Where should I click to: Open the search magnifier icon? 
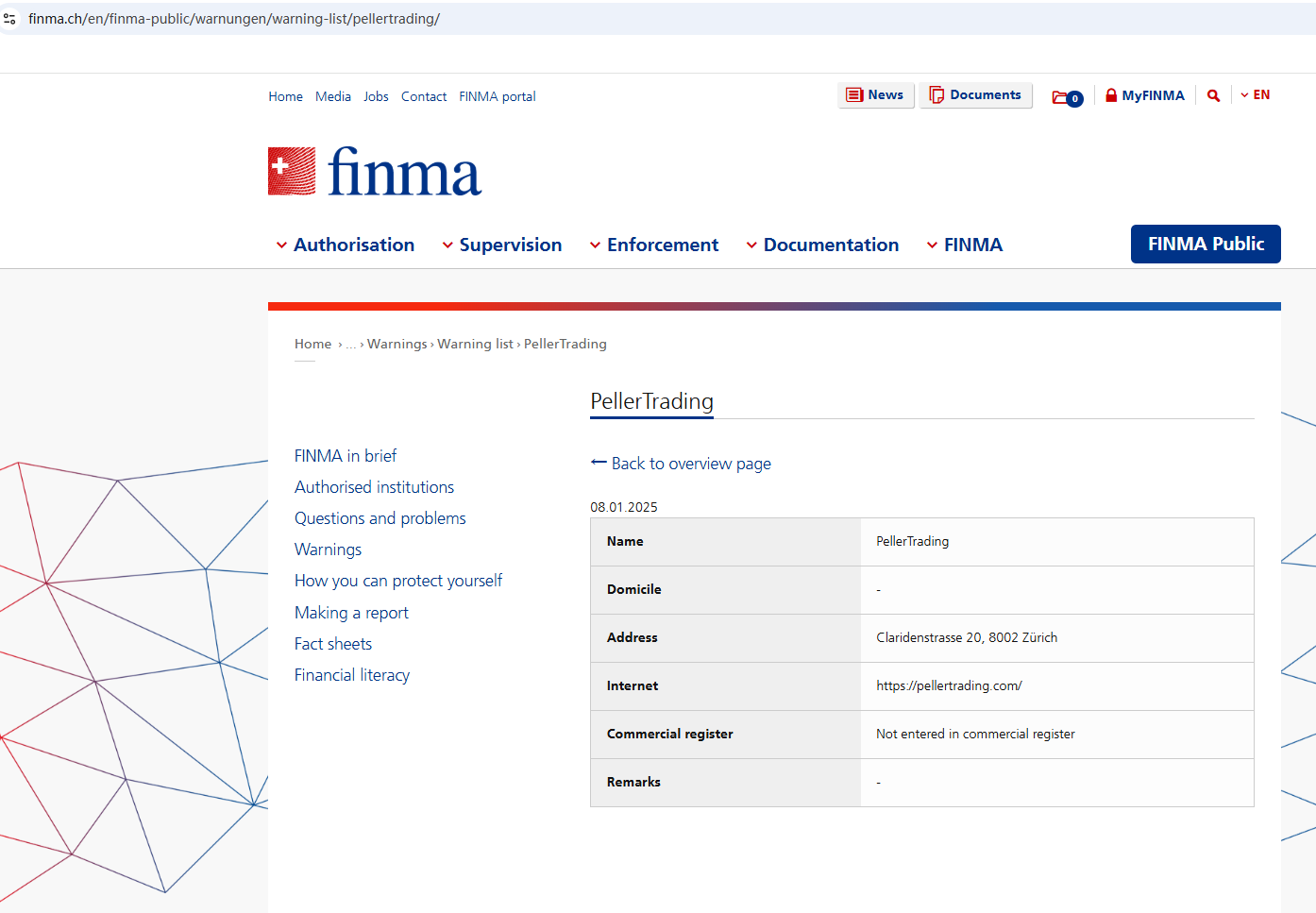pyautogui.click(x=1213, y=95)
